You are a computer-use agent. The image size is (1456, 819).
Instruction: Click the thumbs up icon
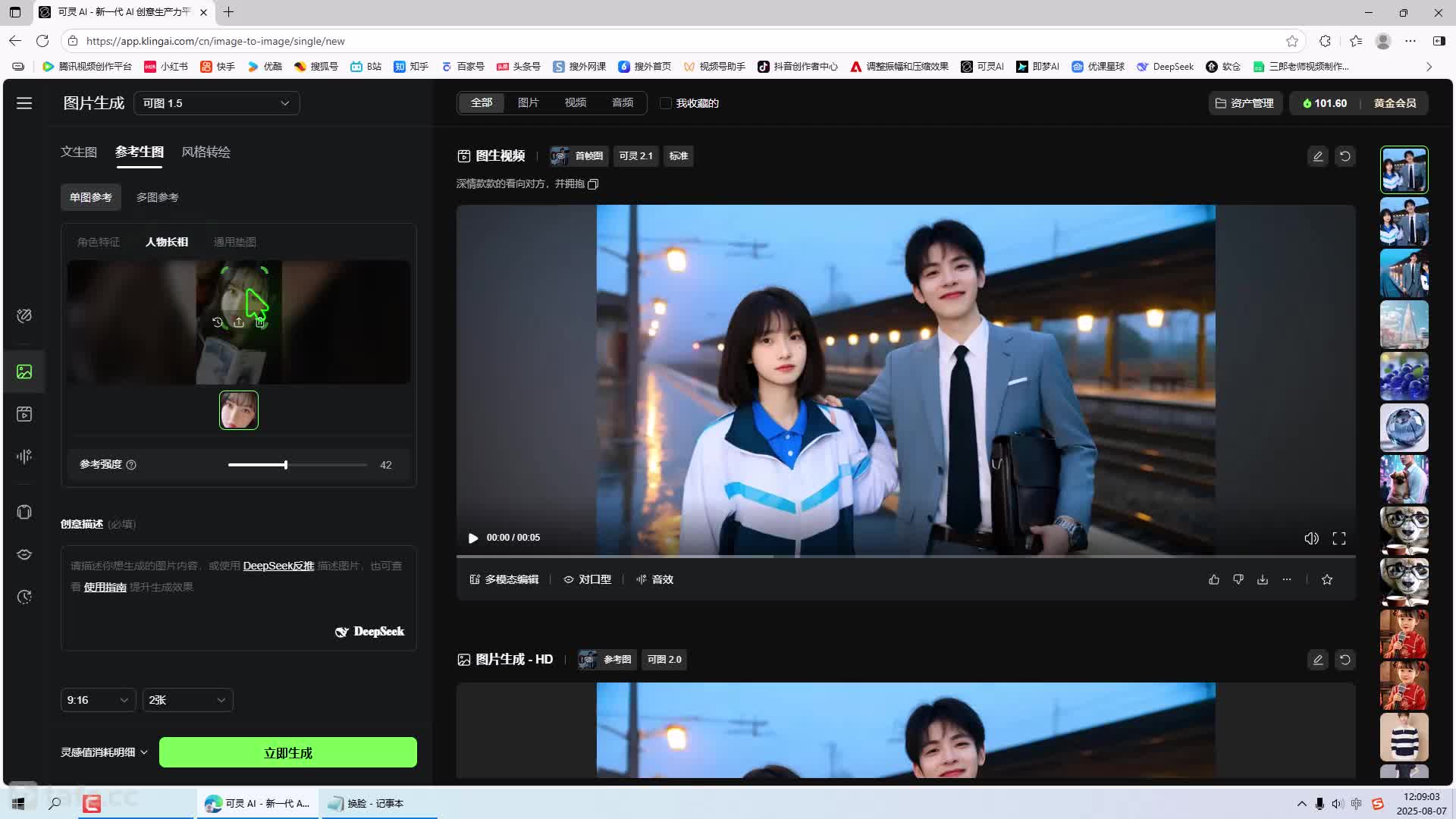[x=1214, y=579]
